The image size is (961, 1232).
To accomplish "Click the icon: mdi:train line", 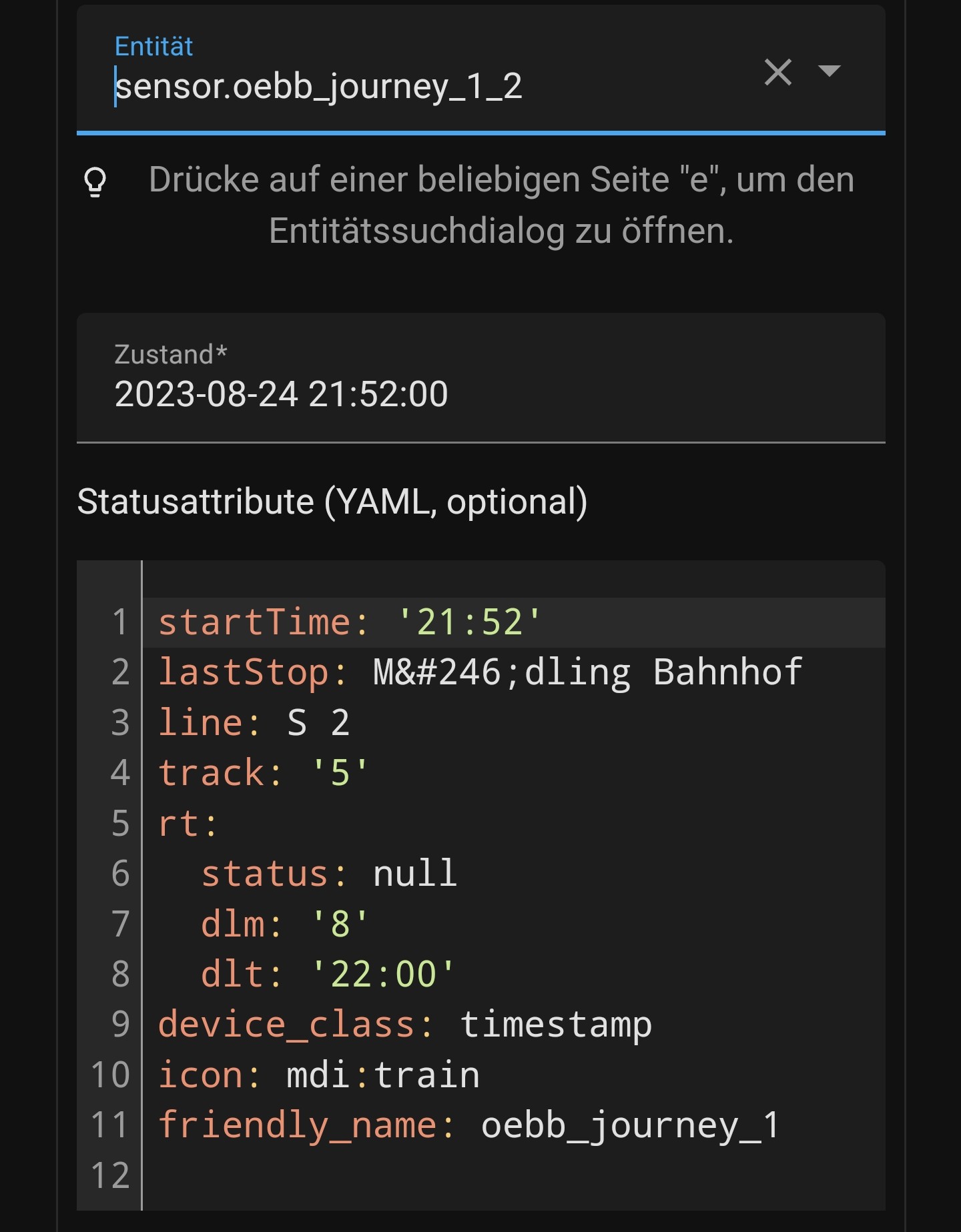I will [318, 1075].
